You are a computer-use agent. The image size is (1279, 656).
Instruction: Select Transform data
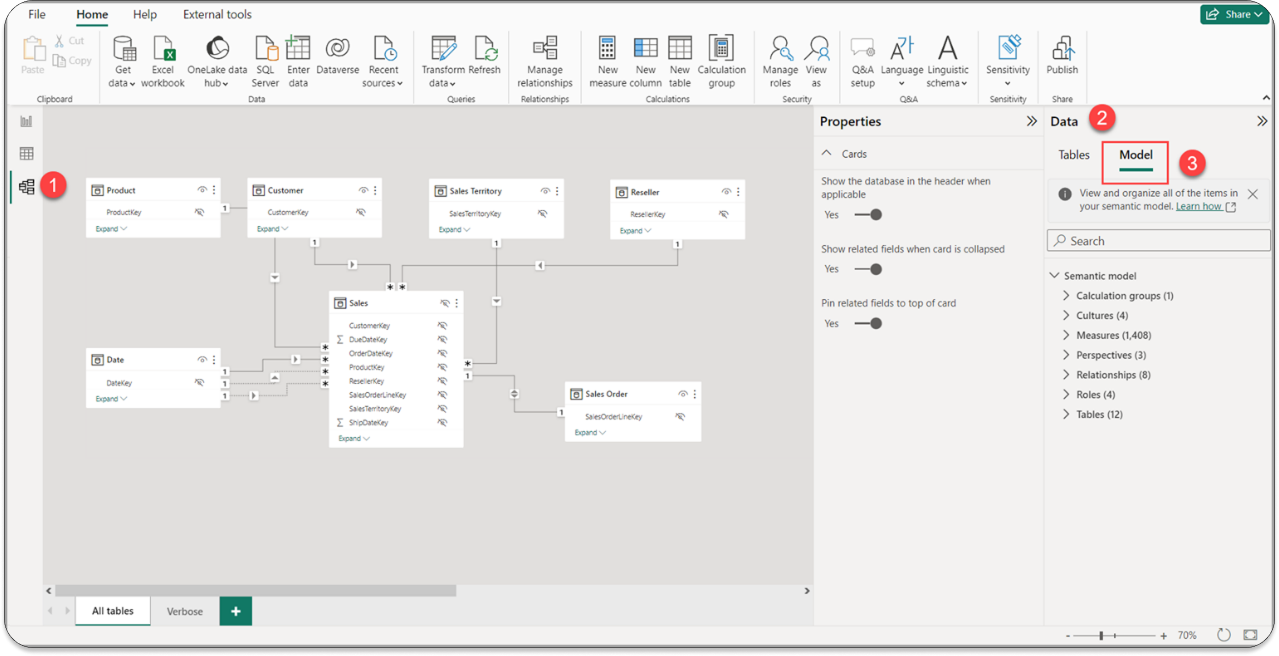[443, 60]
